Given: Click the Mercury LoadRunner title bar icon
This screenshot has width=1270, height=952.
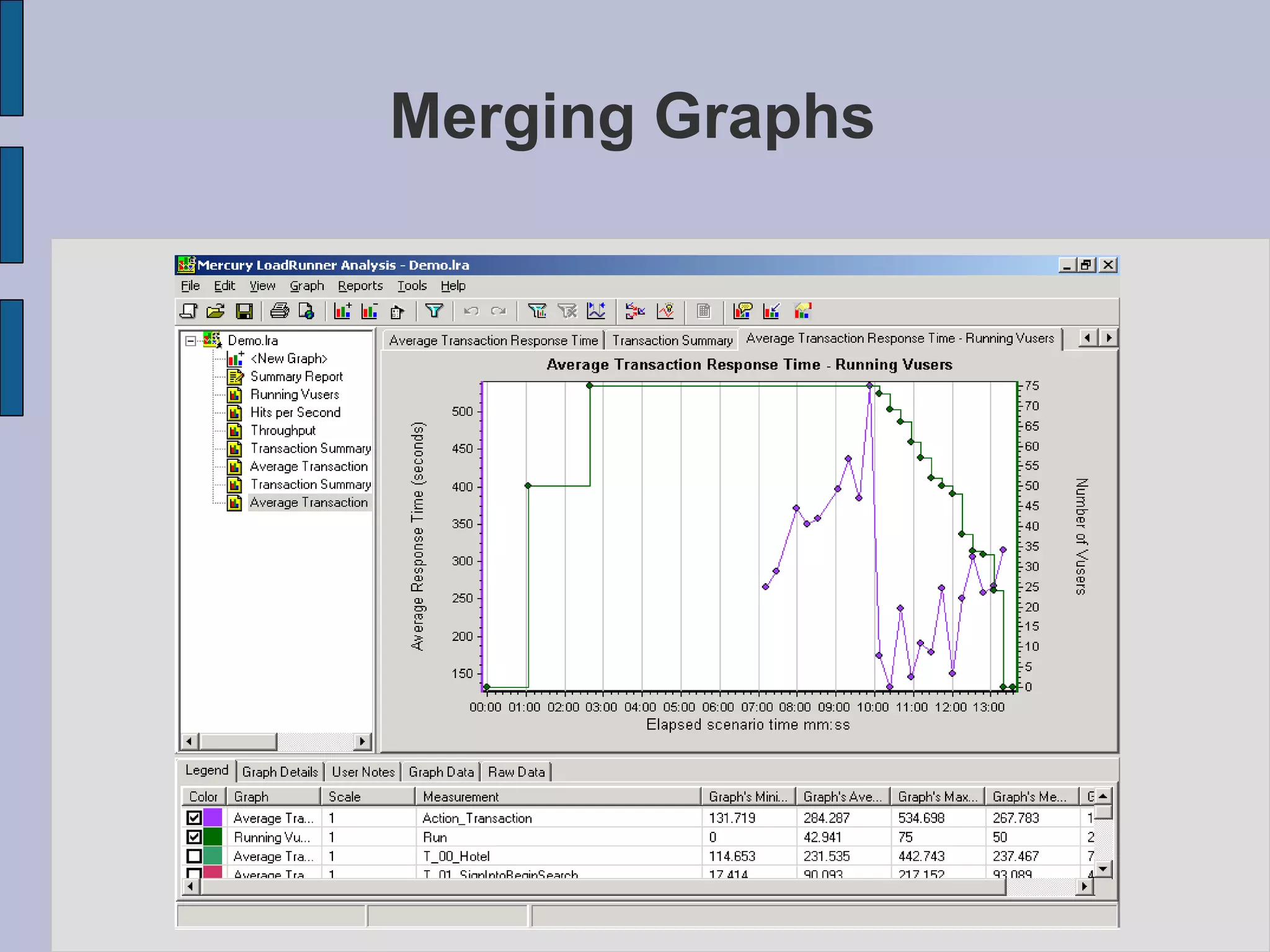Looking at the screenshot, I should click(x=187, y=265).
